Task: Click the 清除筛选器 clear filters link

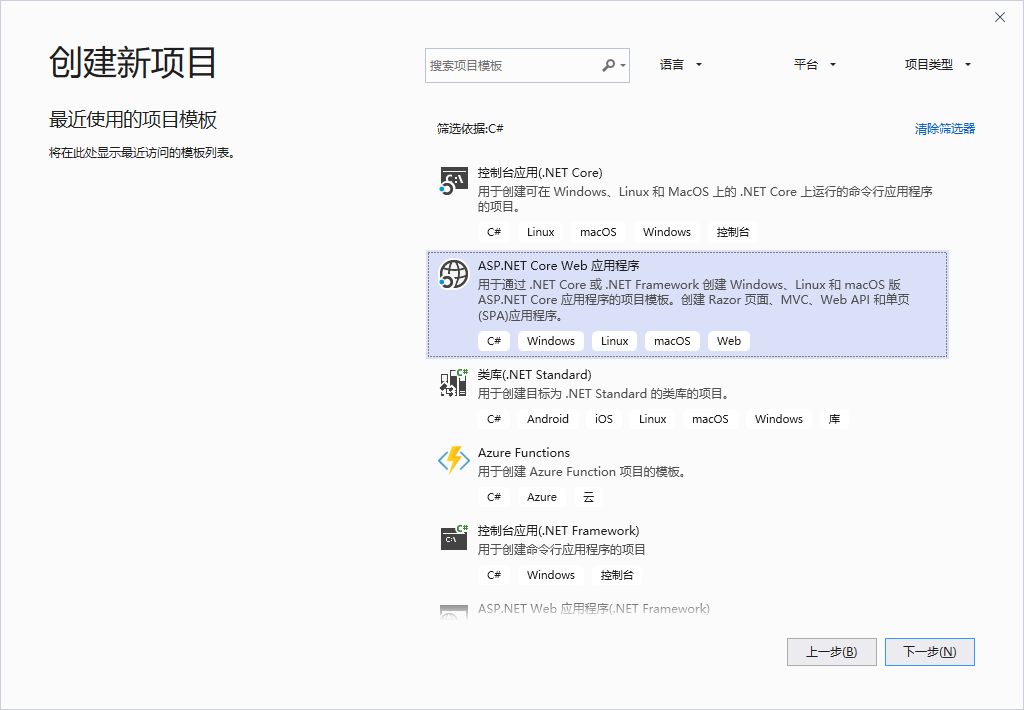Action: (x=944, y=129)
